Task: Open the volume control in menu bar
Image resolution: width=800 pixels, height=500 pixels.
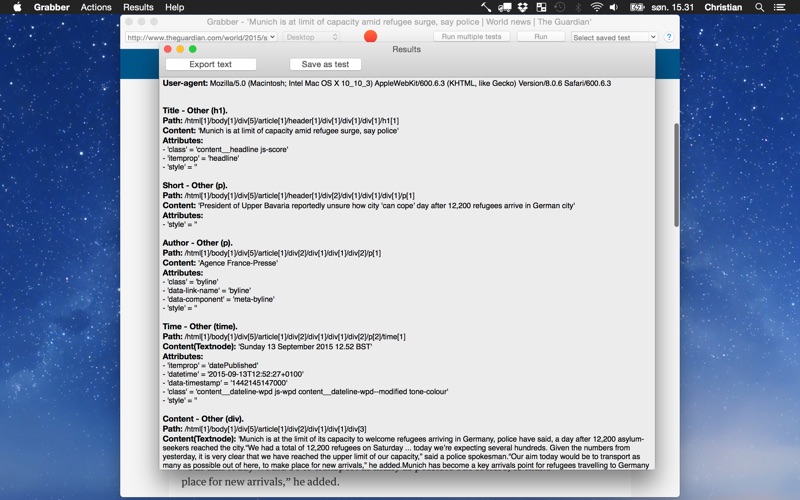Action: (614, 7)
